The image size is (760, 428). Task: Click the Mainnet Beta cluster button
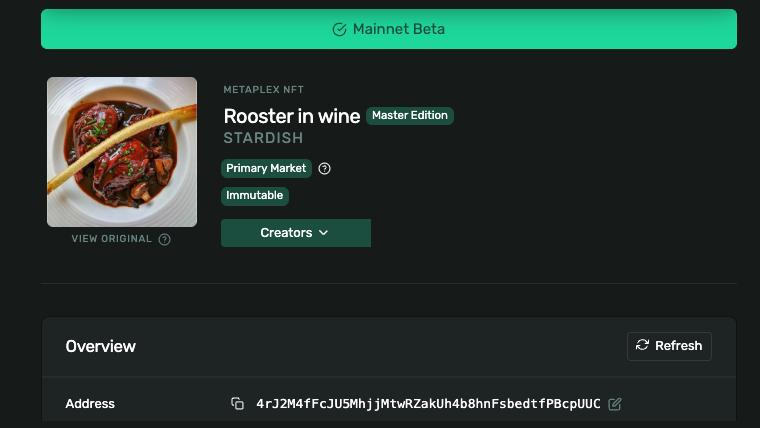[x=388, y=29]
